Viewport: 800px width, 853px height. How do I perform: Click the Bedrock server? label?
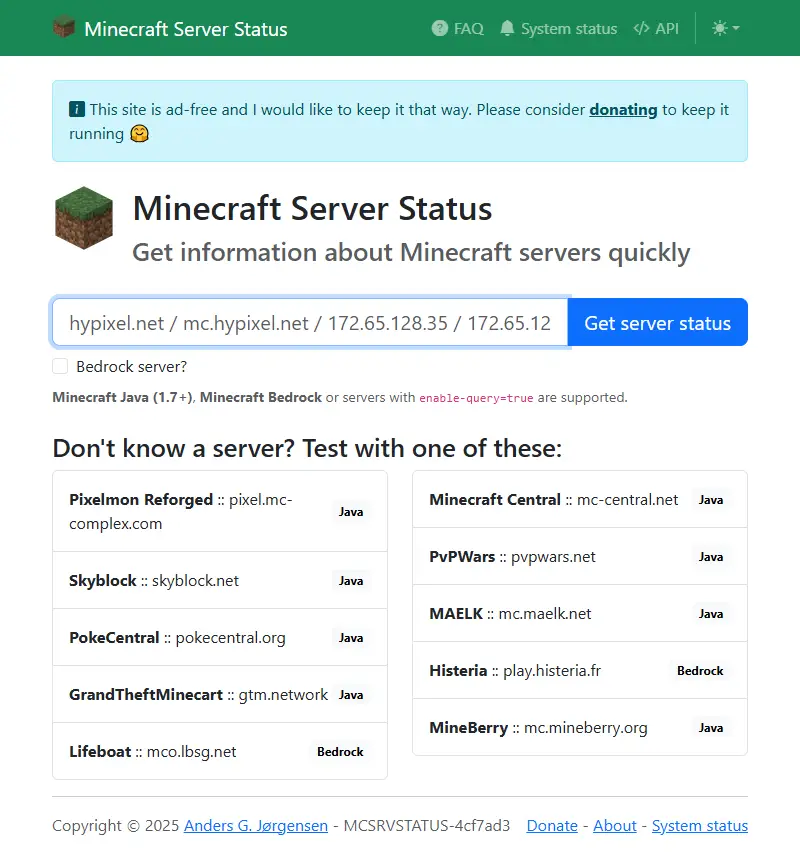click(132, 367)
